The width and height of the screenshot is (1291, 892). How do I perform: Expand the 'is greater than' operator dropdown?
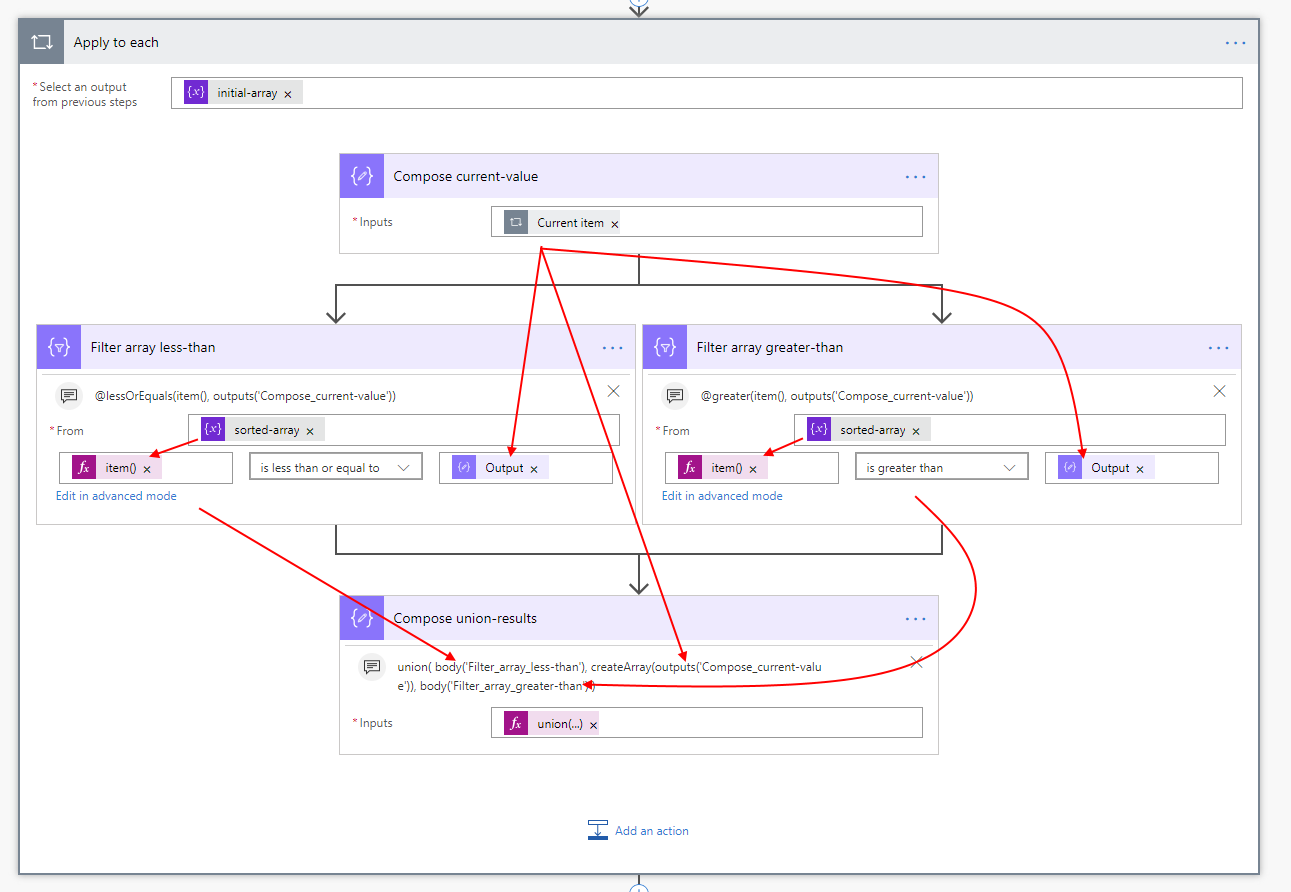pos(941,468)
